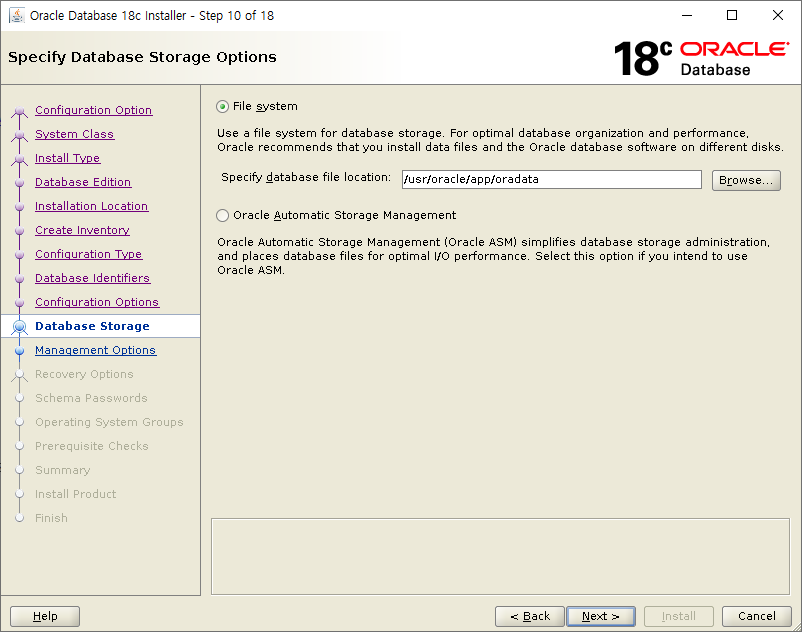The width and height of the screenshot is (802, 632).
Task: Open Browse for database file location
Action: click(746, 180)
